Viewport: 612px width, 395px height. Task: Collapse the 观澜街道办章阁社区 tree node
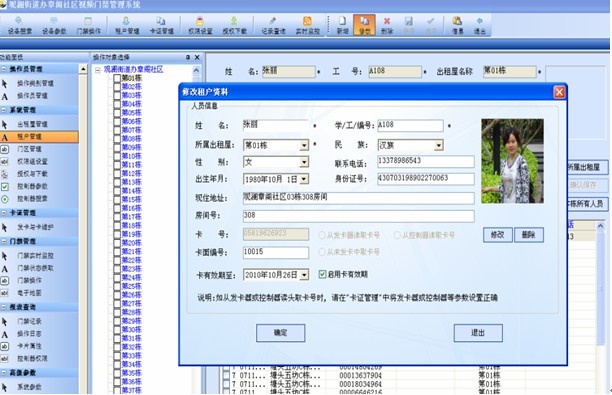98,70
